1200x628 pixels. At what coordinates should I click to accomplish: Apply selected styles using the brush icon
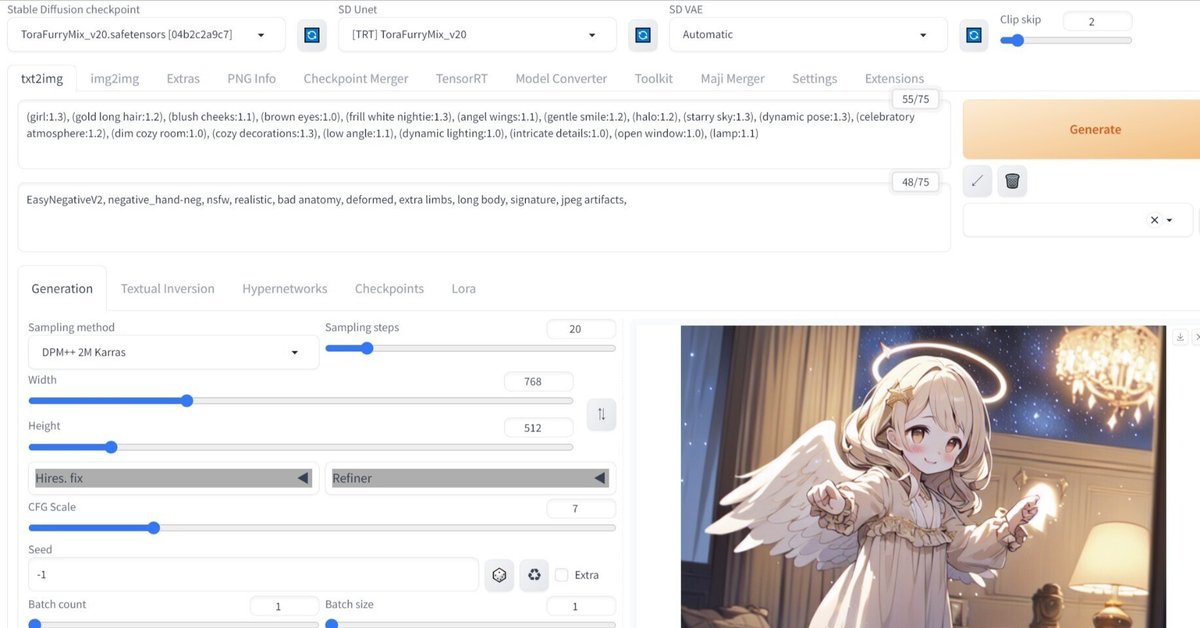point(976,180)
